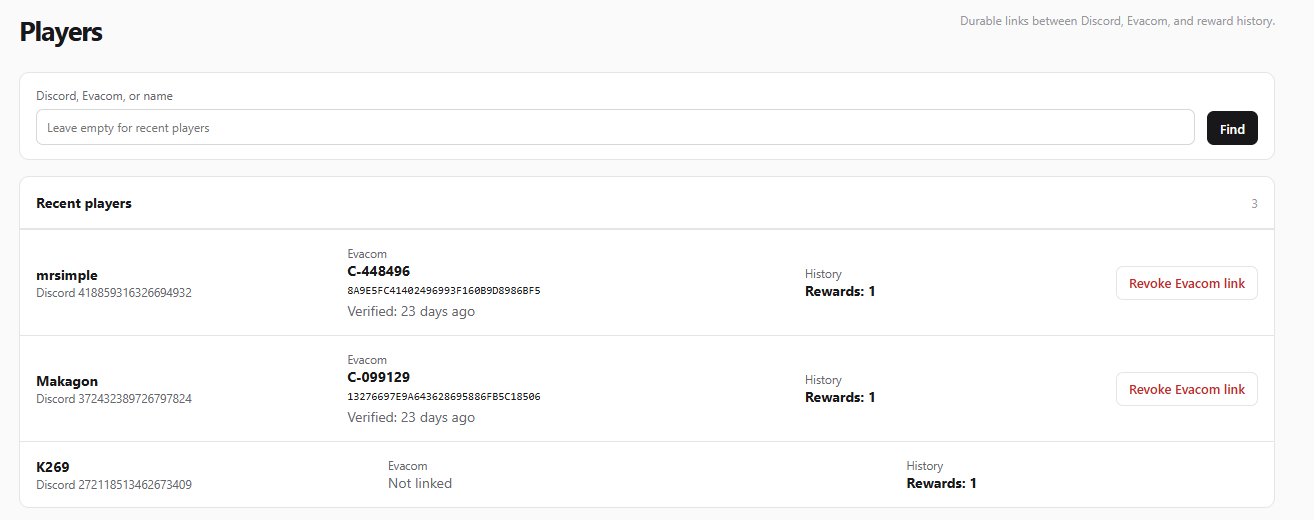Select the mrsimple player name
Image resolution: width=1314 pixels, height=520 pixels.
(x=67, y=275)
